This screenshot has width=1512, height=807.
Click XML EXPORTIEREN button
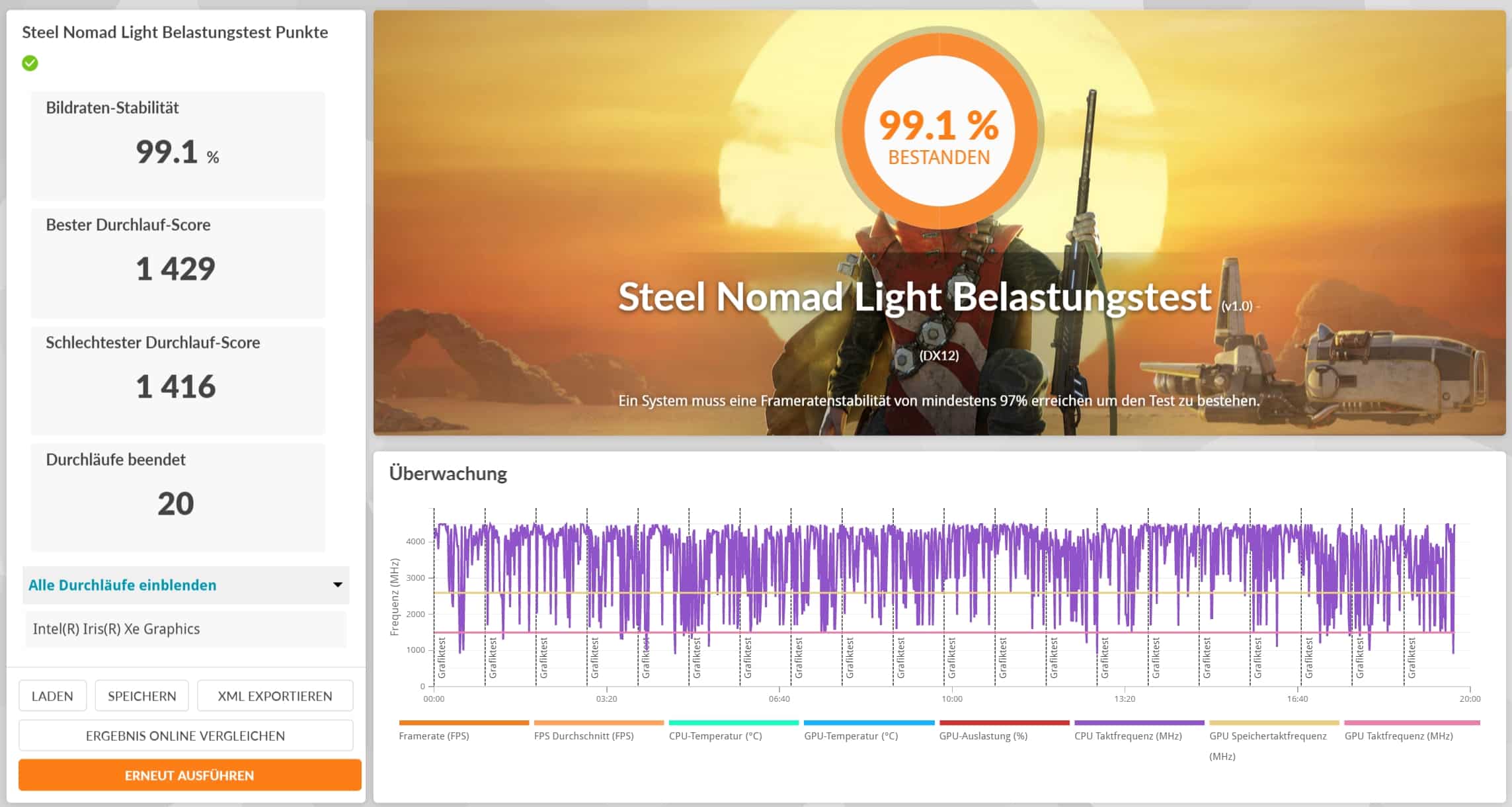pyautogui.click(x=275, y=696)
